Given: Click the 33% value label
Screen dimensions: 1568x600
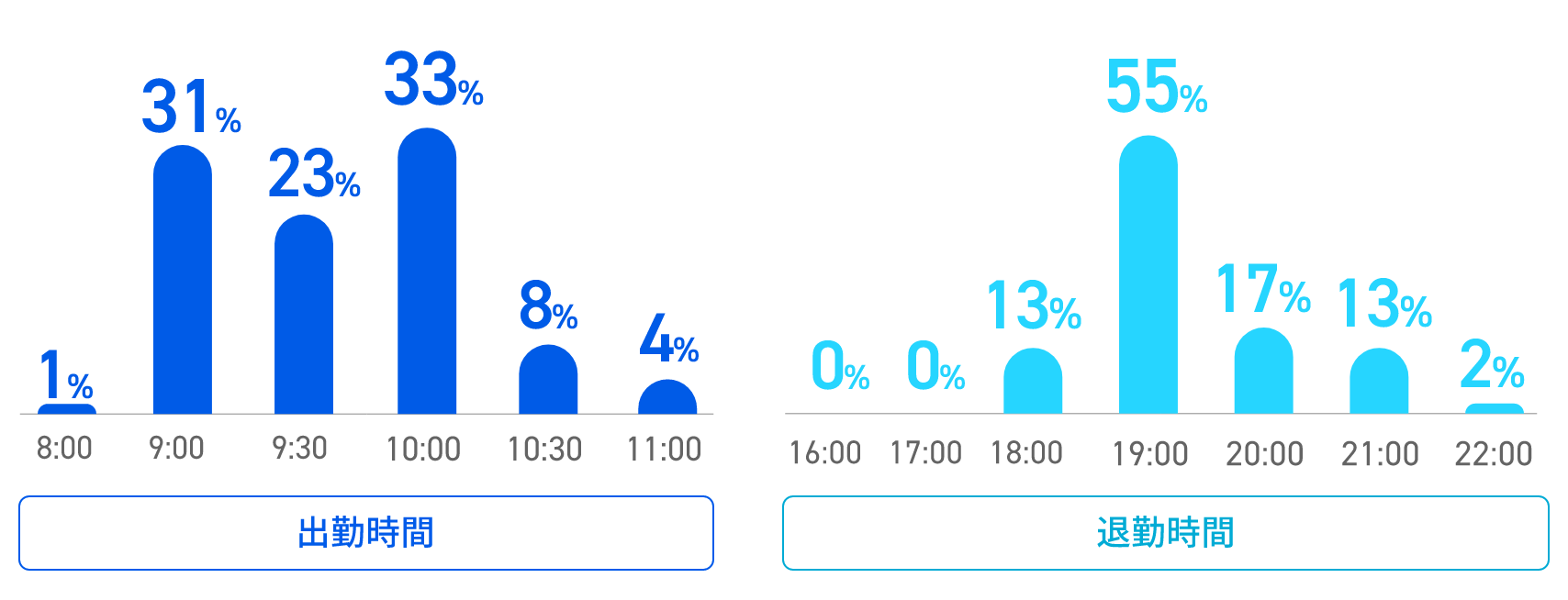Looking at the screenshot, I should click(433, 80).
